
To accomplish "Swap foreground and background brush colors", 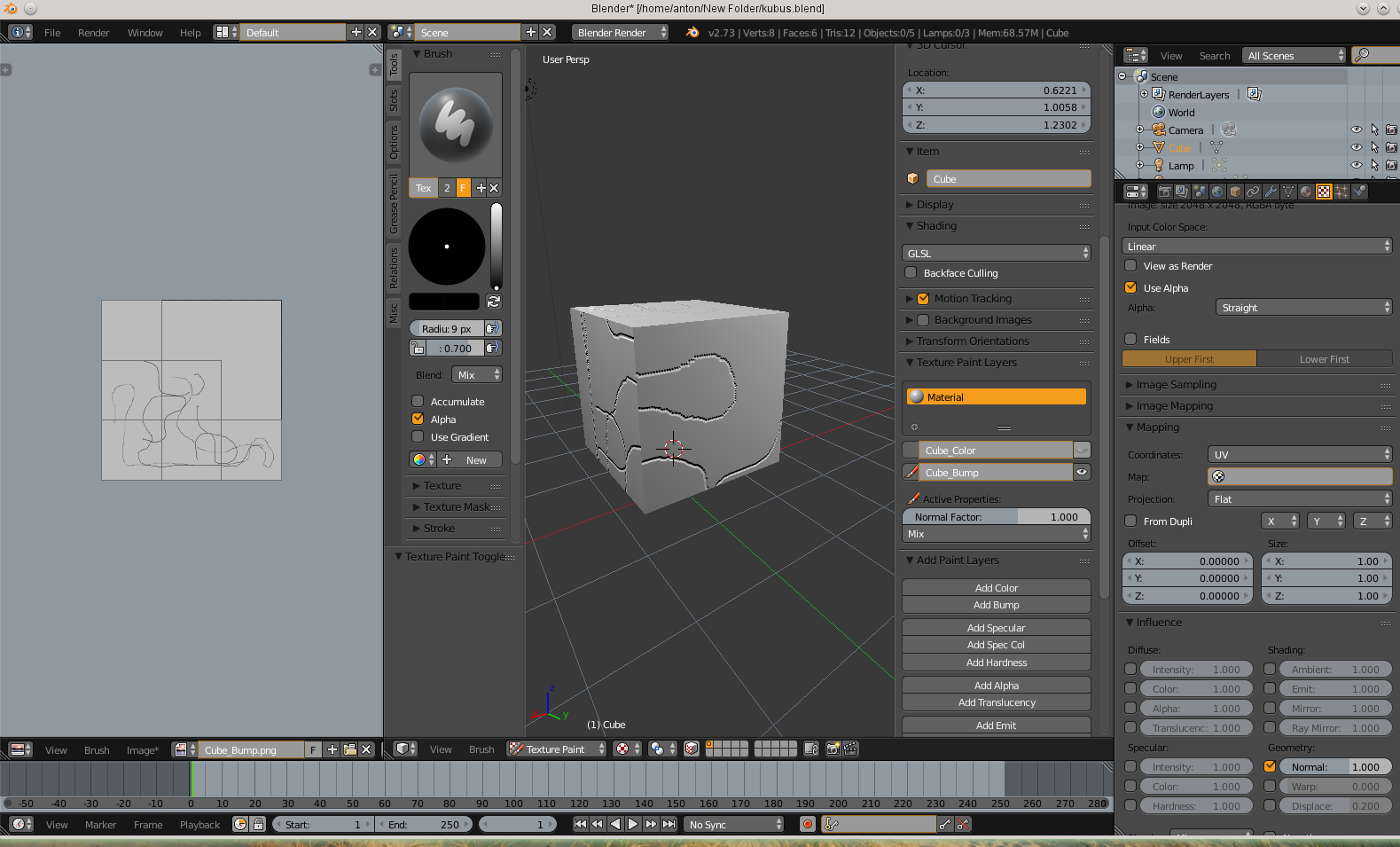I will pyautogui.click(x=494, y=302).
